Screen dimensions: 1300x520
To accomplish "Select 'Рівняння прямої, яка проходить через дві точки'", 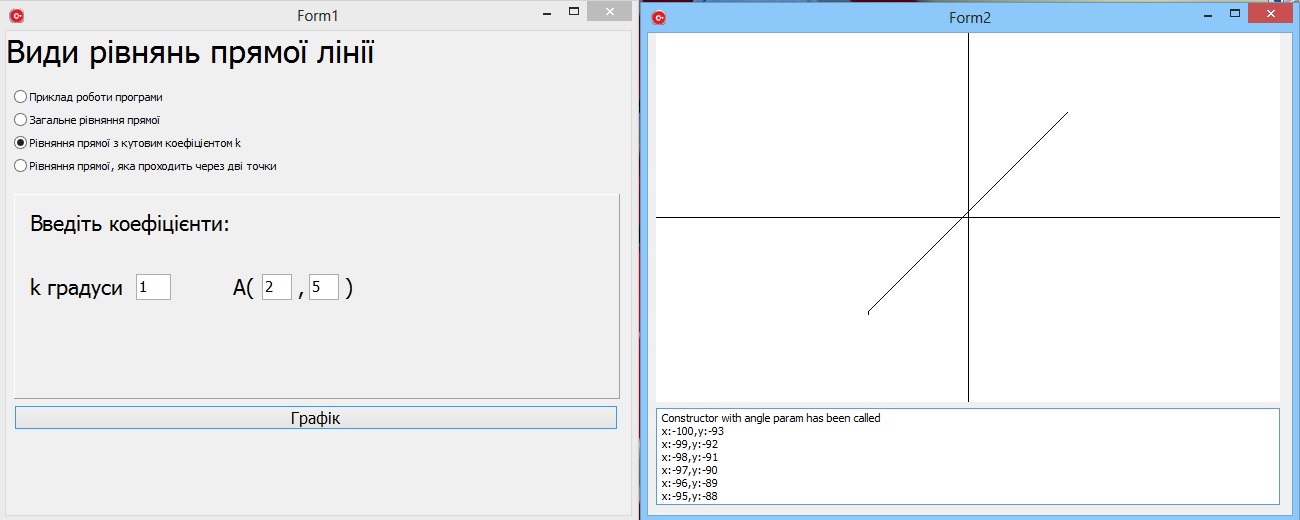I will 145,166.
